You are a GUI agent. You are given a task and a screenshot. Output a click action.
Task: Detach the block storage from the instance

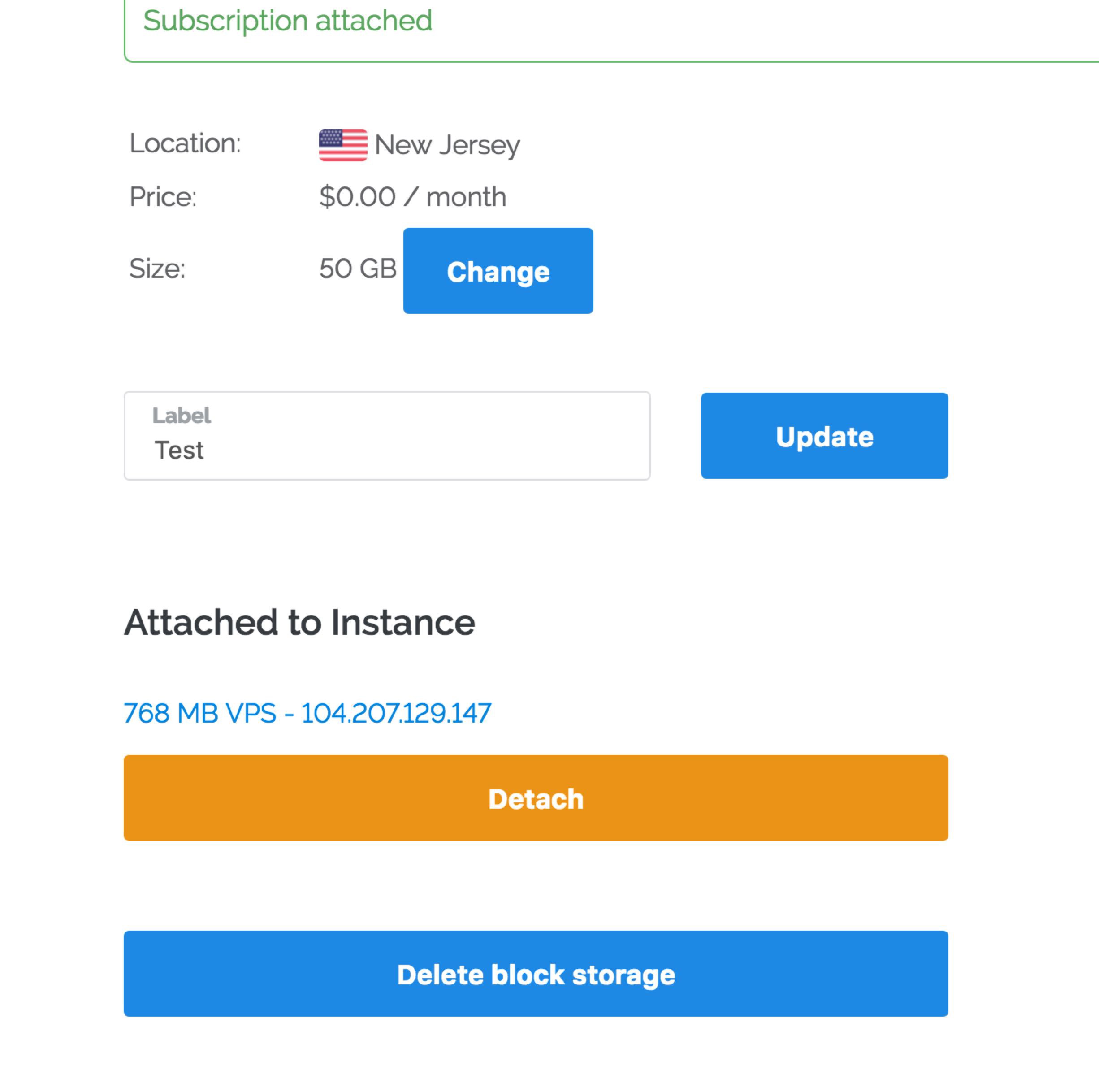point(535,798)
